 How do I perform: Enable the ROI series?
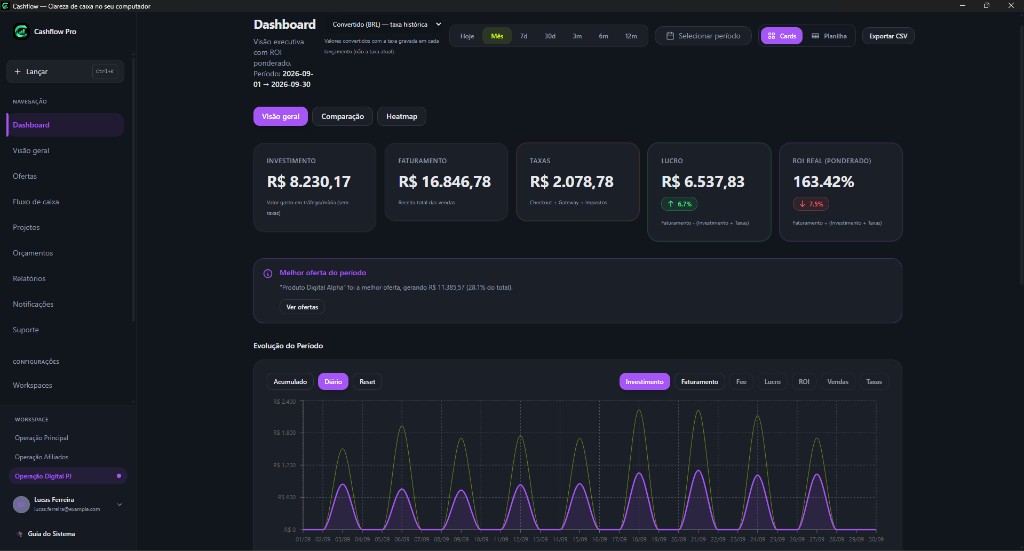coord(804,382)
